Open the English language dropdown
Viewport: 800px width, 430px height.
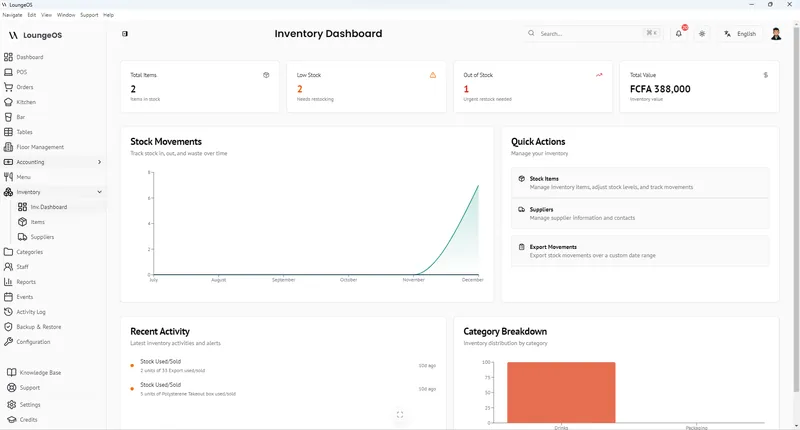click(x=740, y=34)
